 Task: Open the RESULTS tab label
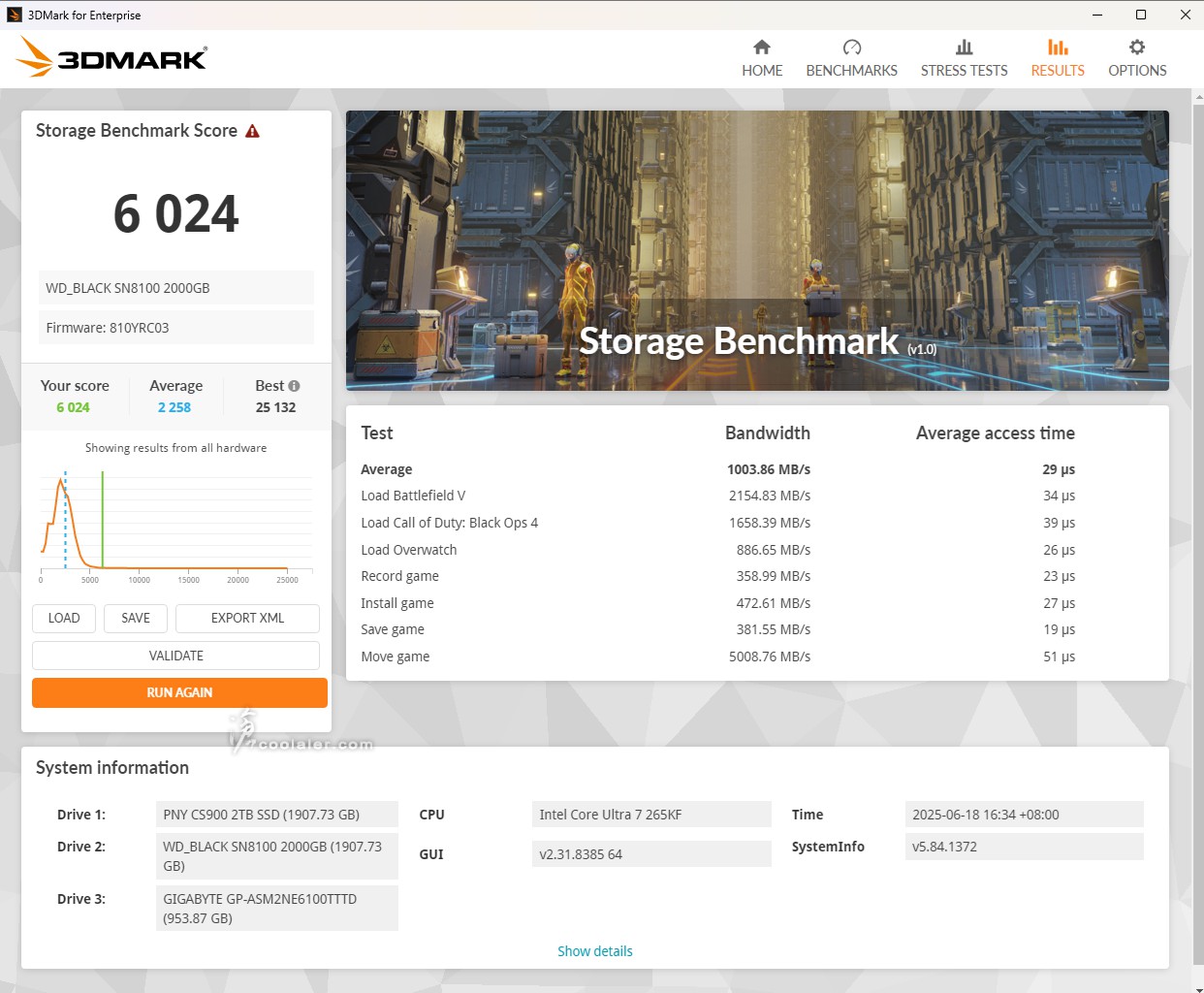pos(1058,71)
